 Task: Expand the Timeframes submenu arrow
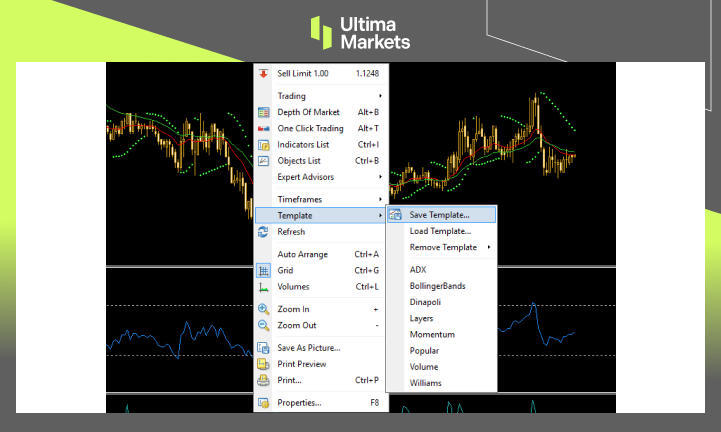click(x=380, y=199)
